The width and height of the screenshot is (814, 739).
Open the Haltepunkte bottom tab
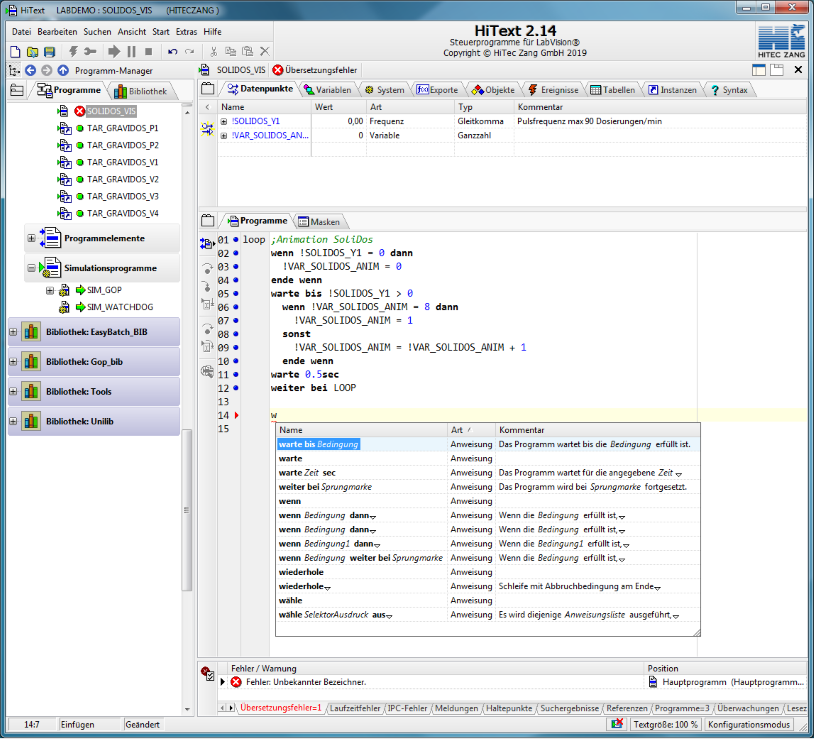click(x=509, y=708)
